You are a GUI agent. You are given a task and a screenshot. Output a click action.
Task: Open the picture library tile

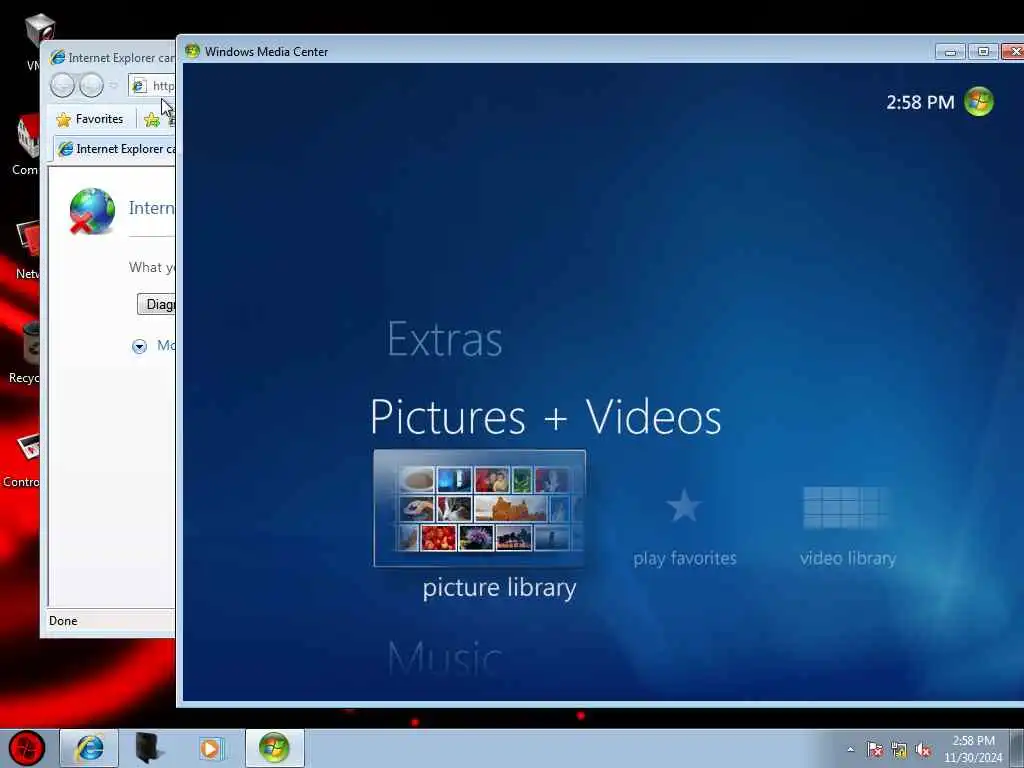coord(479,507)
